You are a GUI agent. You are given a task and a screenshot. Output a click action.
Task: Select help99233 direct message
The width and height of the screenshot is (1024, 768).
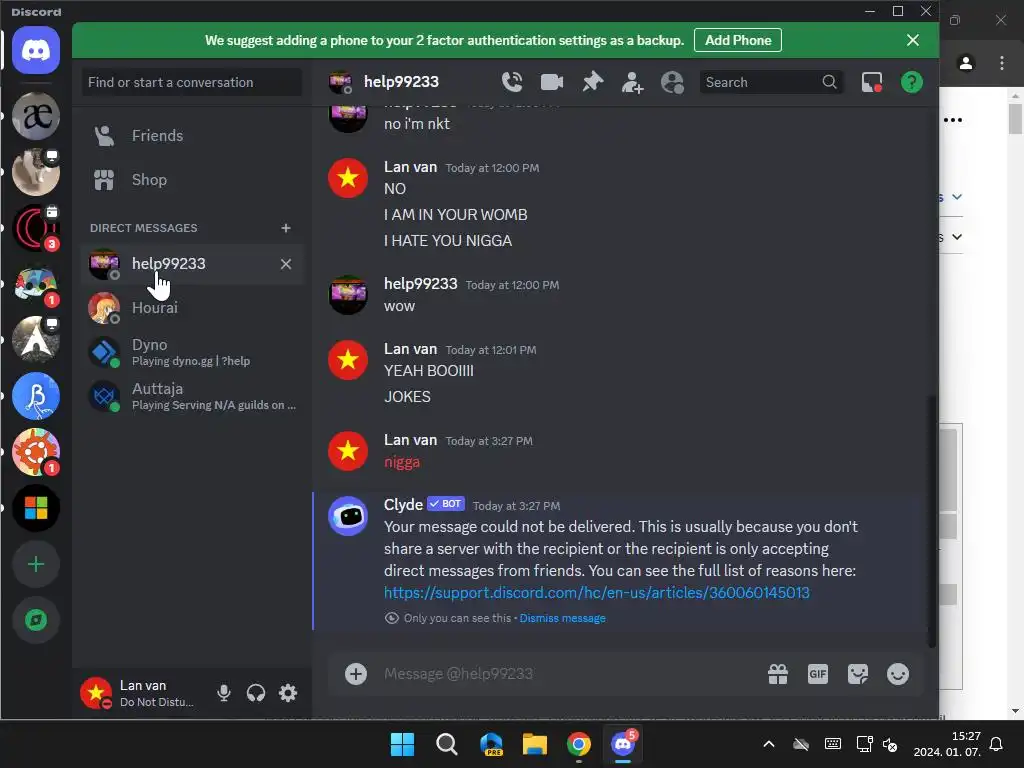193,264
